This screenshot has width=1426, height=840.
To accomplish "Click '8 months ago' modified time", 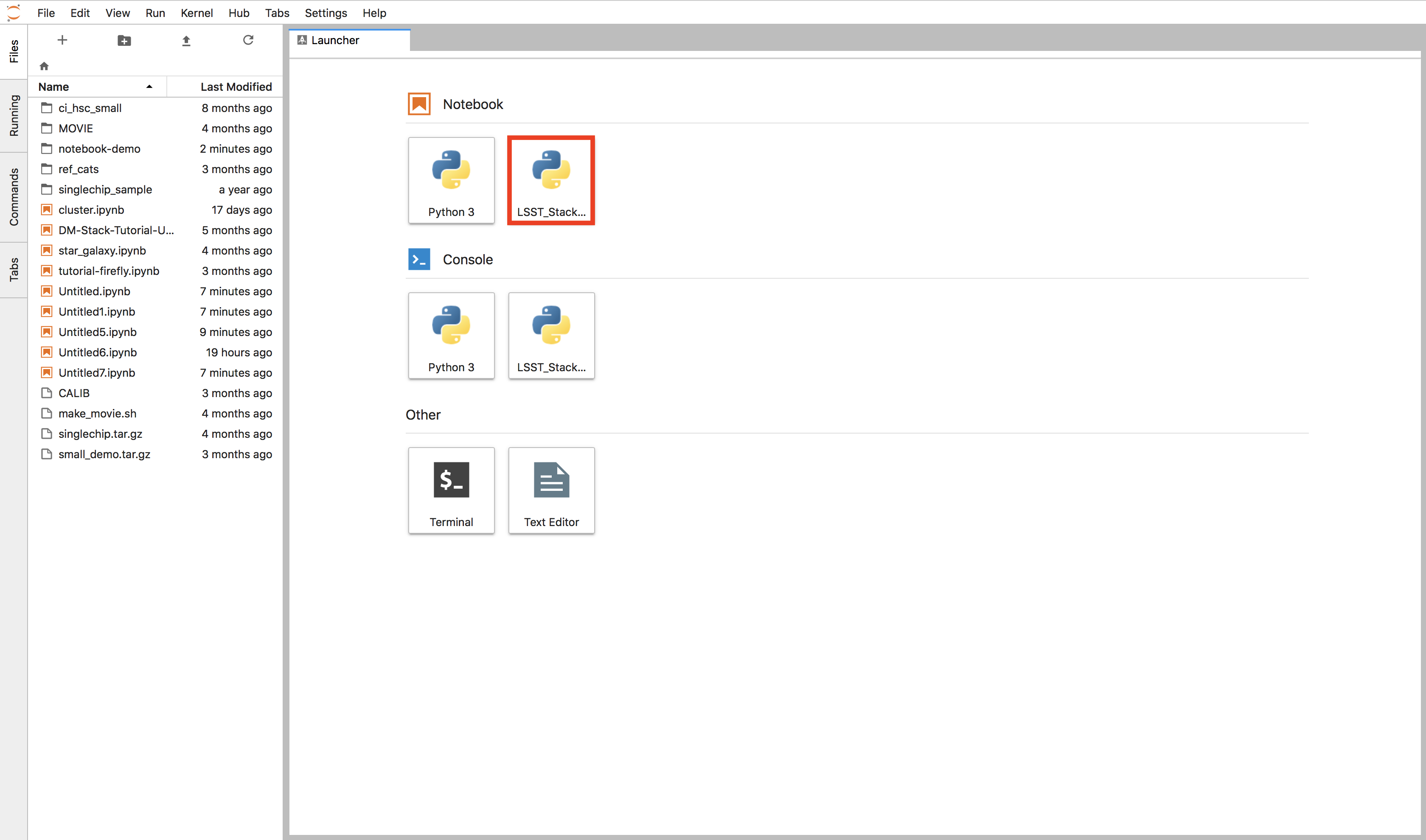I will [237, 108].
